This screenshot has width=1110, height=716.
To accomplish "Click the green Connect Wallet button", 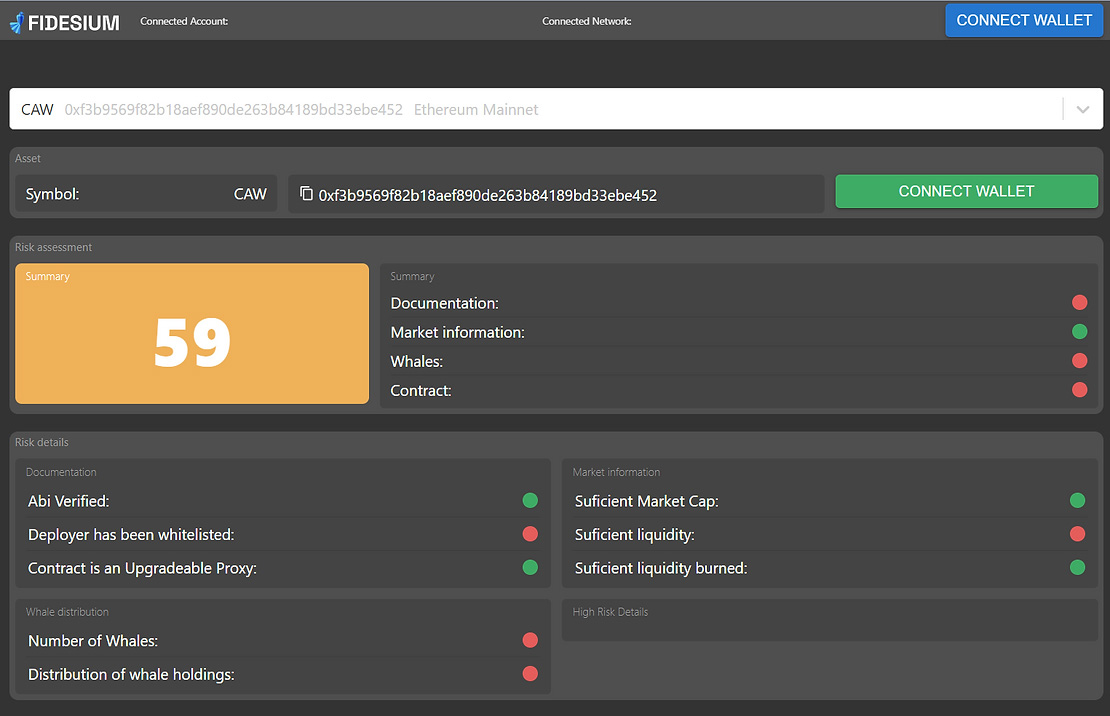I will coord(966,191).
